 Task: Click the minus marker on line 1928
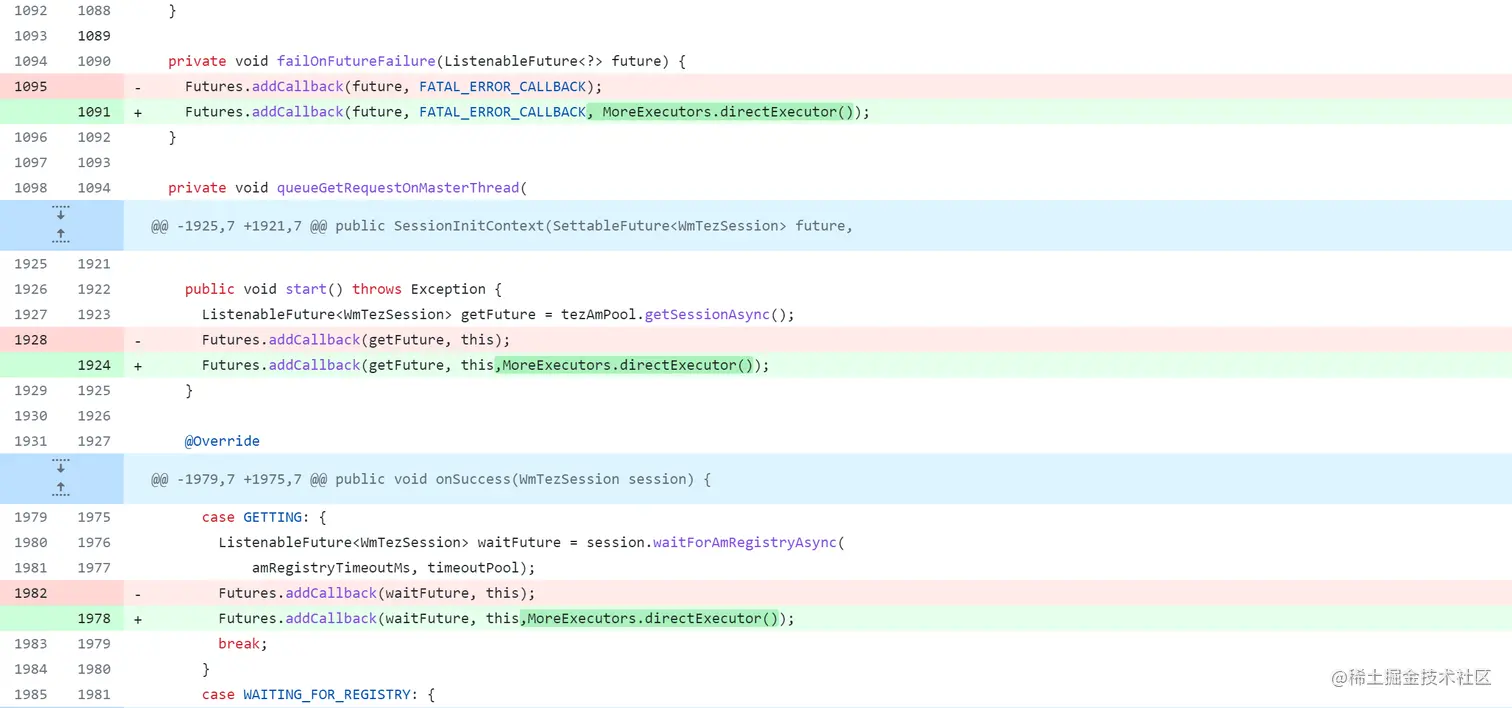(138, 341)
